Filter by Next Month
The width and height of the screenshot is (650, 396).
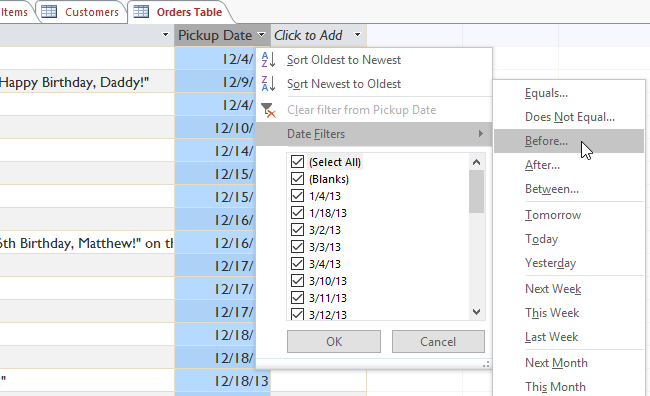coord(569,363)
